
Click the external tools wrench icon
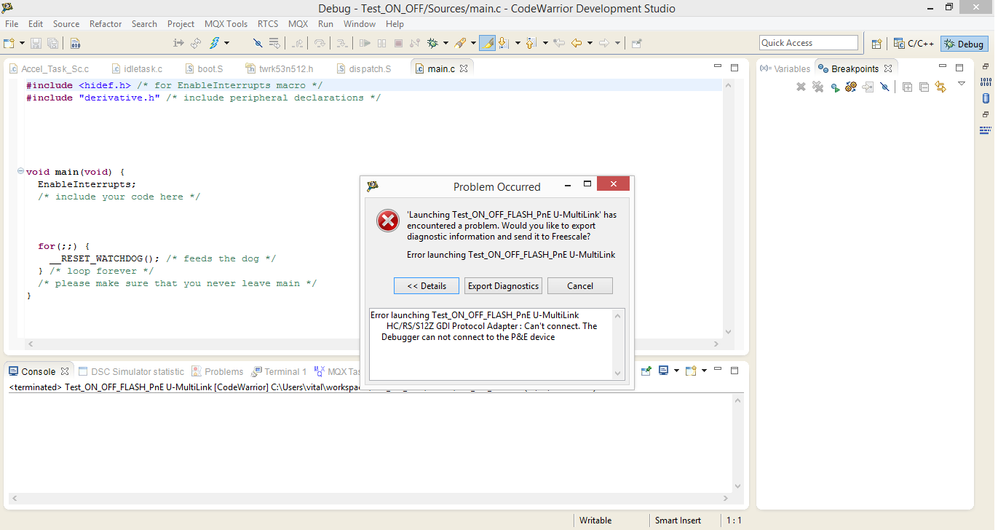[460, 43]
